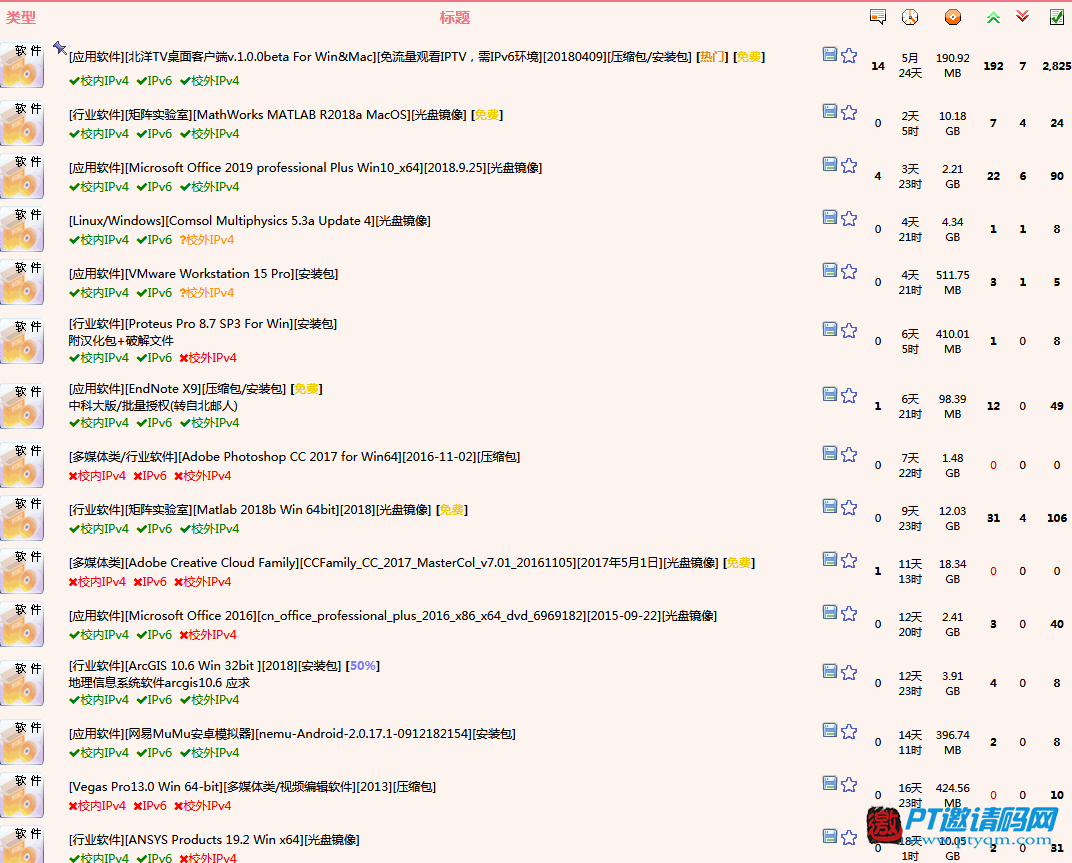This screenshot has width=1072, height=863.
Task: Sort by size disc icon
Action: pyautogui.click(x=952, y=17)
